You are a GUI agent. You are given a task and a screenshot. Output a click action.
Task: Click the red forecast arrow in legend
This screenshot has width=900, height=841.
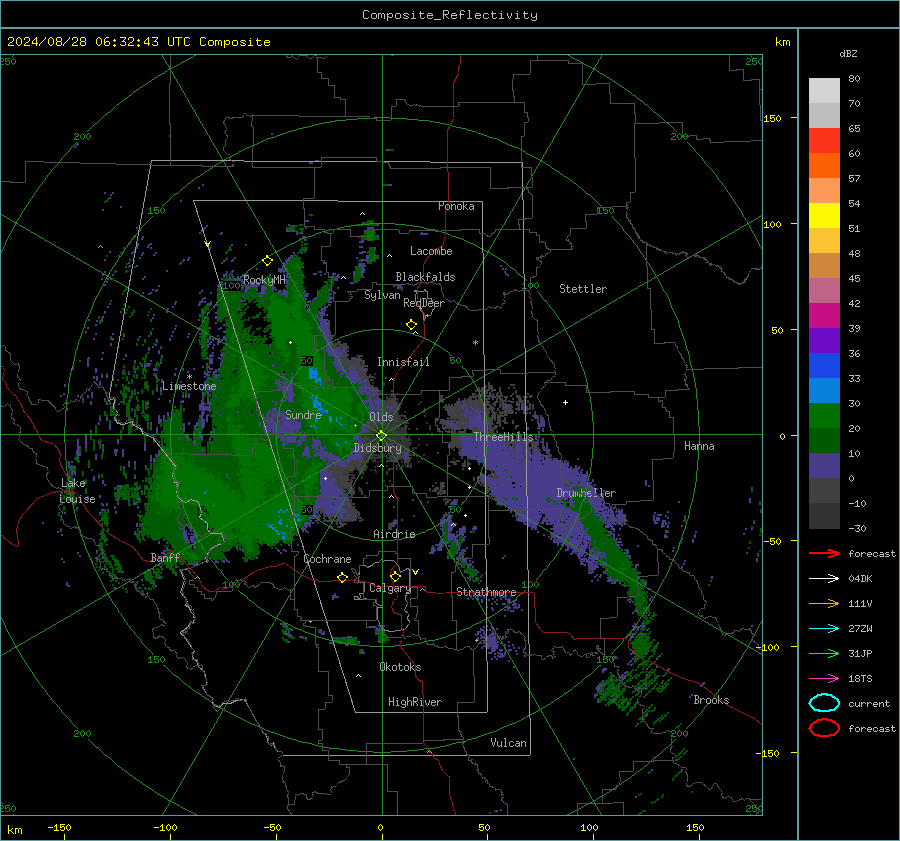click(x=824, y=553)
